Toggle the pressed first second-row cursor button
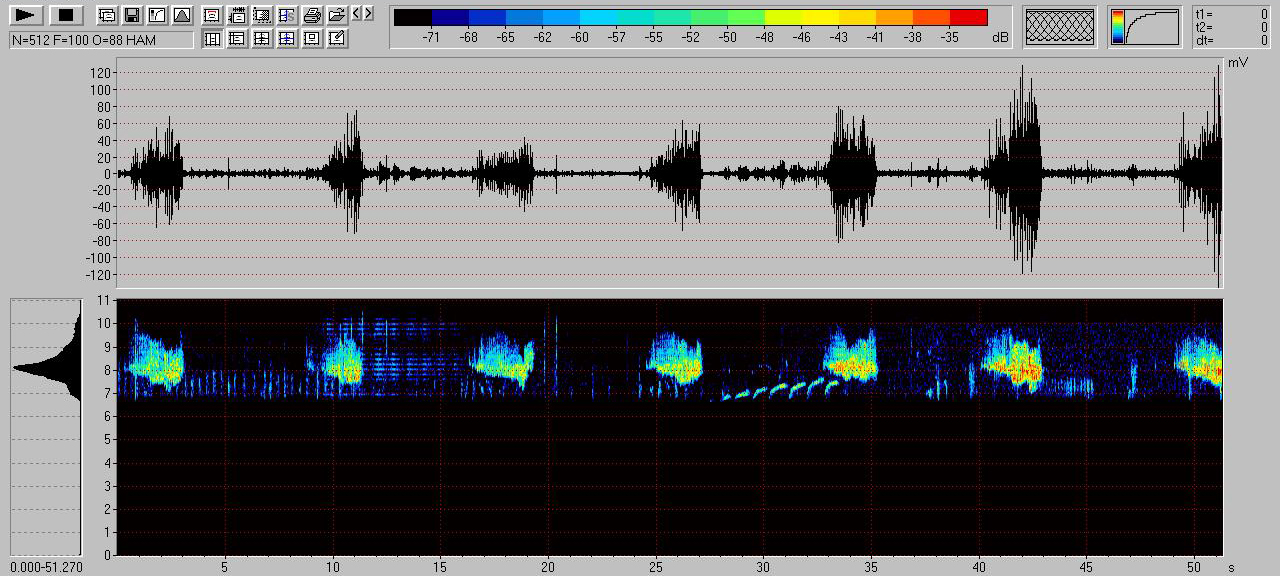The height and width of the screenshot is (576, 1280). 212,39
